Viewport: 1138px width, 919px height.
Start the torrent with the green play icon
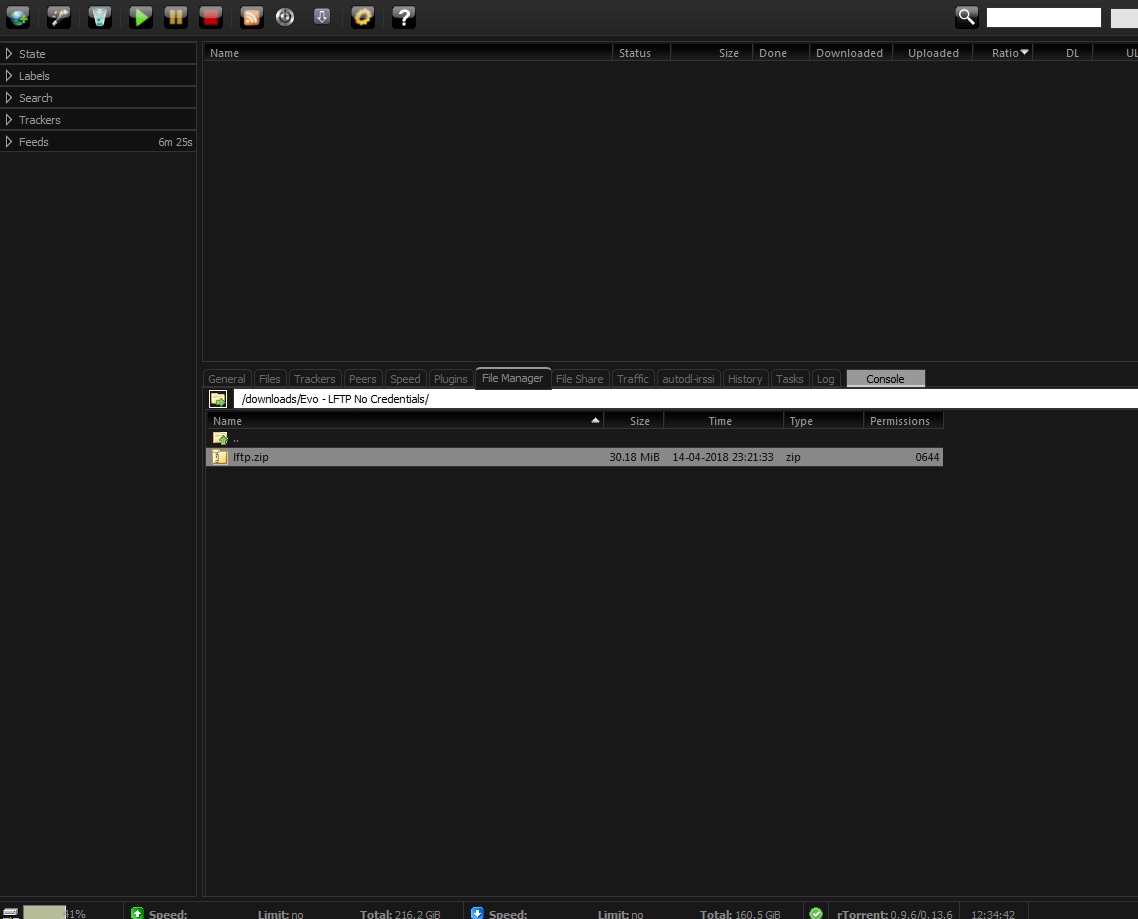pos(140,17)
